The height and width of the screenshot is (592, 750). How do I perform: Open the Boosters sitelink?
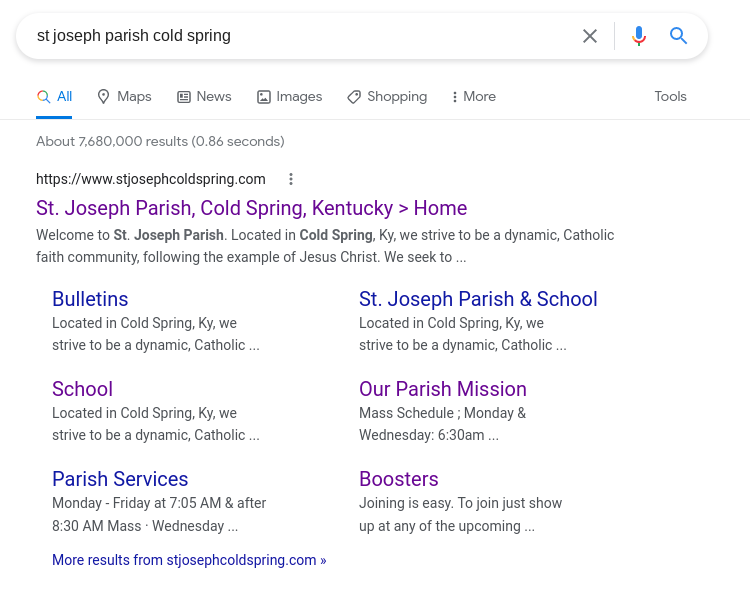coord(398,479)
